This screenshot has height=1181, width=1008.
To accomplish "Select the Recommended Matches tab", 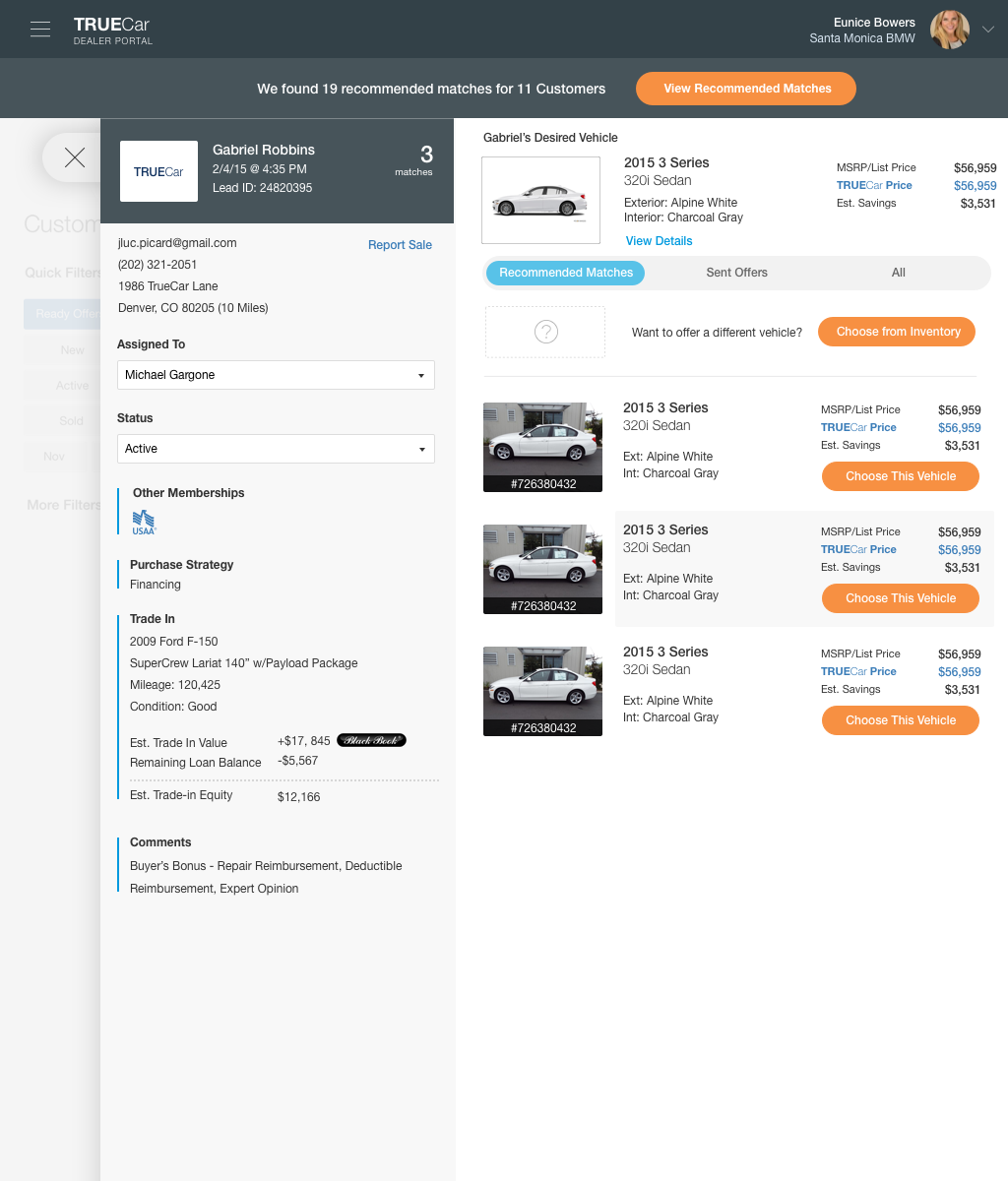I will click(566, 273).
